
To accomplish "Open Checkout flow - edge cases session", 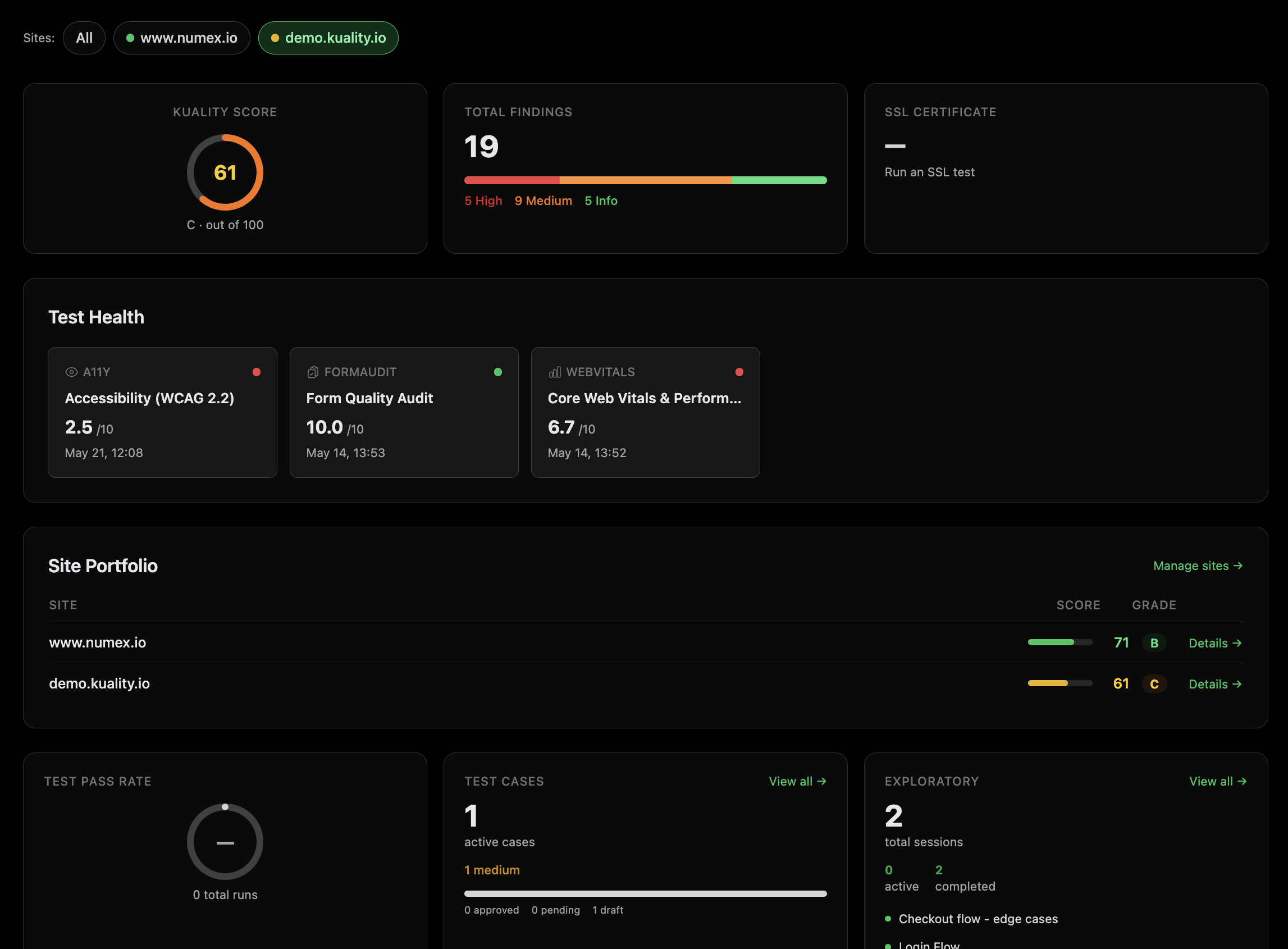I will coord(978,919).
